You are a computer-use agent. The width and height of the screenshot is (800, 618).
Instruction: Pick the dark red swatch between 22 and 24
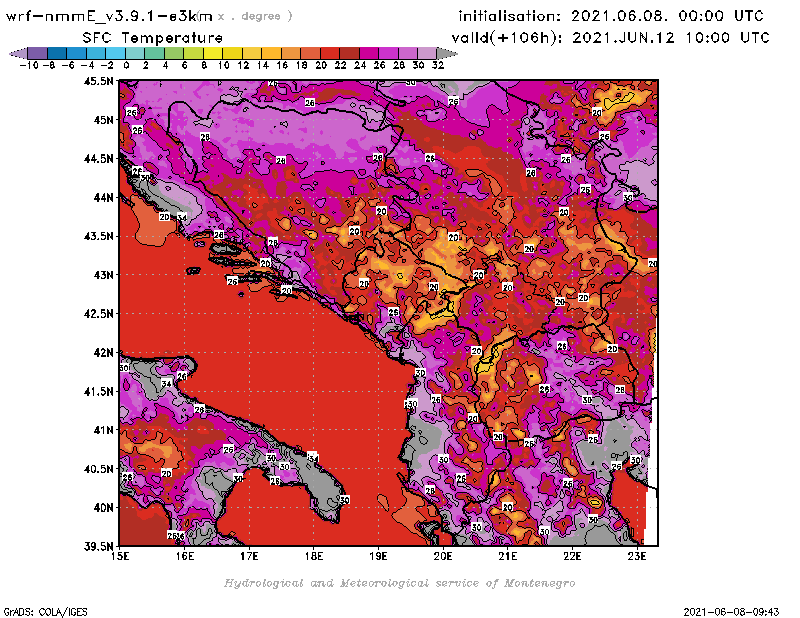pos(349,53)
